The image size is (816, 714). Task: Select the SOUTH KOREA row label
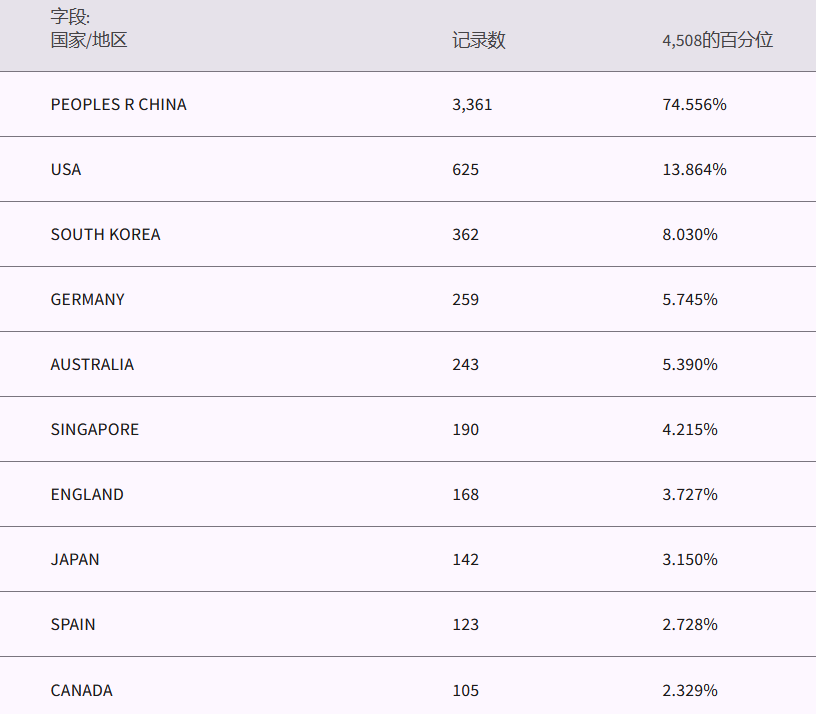click(x=105, y=234)
